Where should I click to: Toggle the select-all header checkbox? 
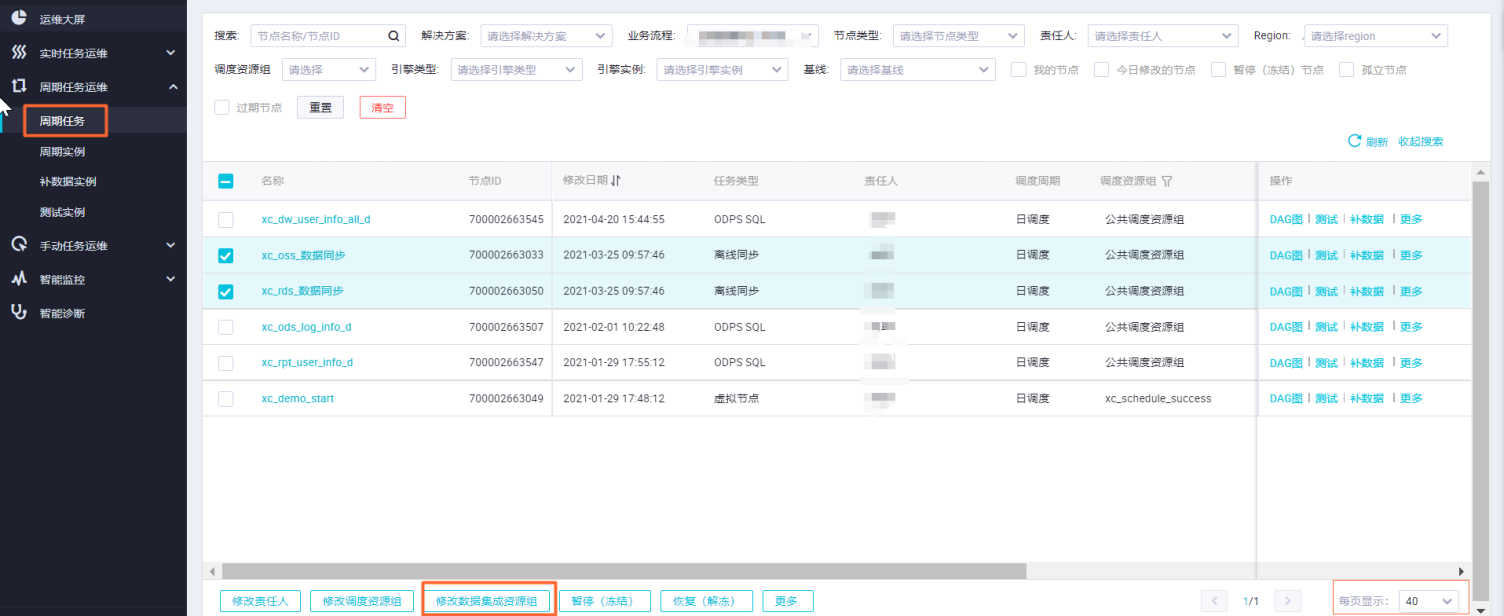coord(226,181)
